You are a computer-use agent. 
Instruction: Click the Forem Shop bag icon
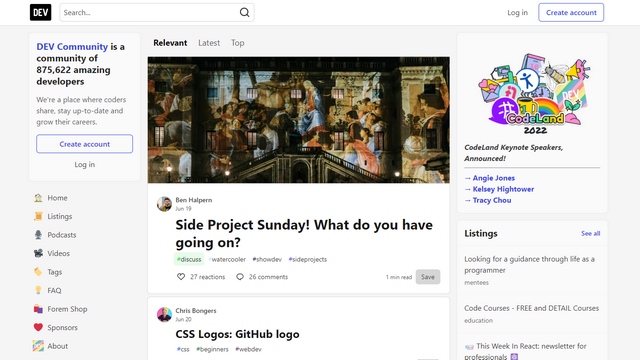tap(38, 309)
